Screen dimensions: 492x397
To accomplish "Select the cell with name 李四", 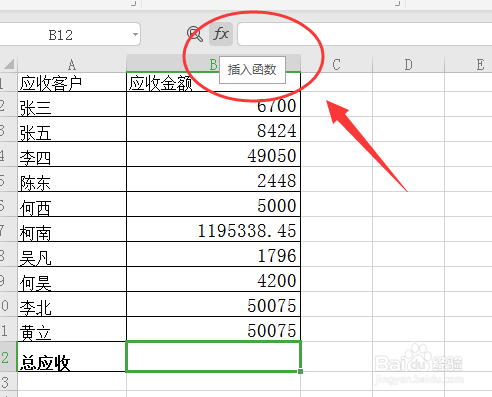I will pos(72,154).
